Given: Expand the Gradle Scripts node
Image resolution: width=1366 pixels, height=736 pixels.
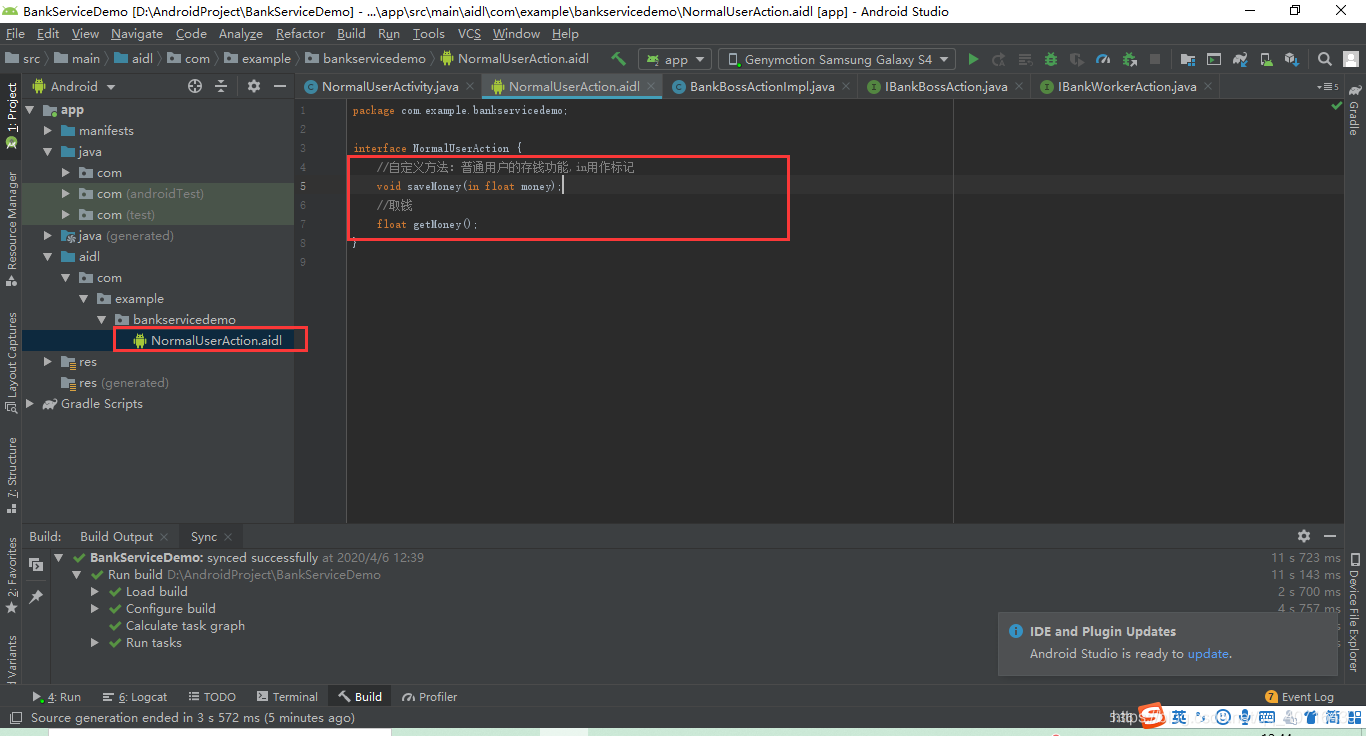Looking at the screenshot, I should pyautogui.click(x=30, y=404).
